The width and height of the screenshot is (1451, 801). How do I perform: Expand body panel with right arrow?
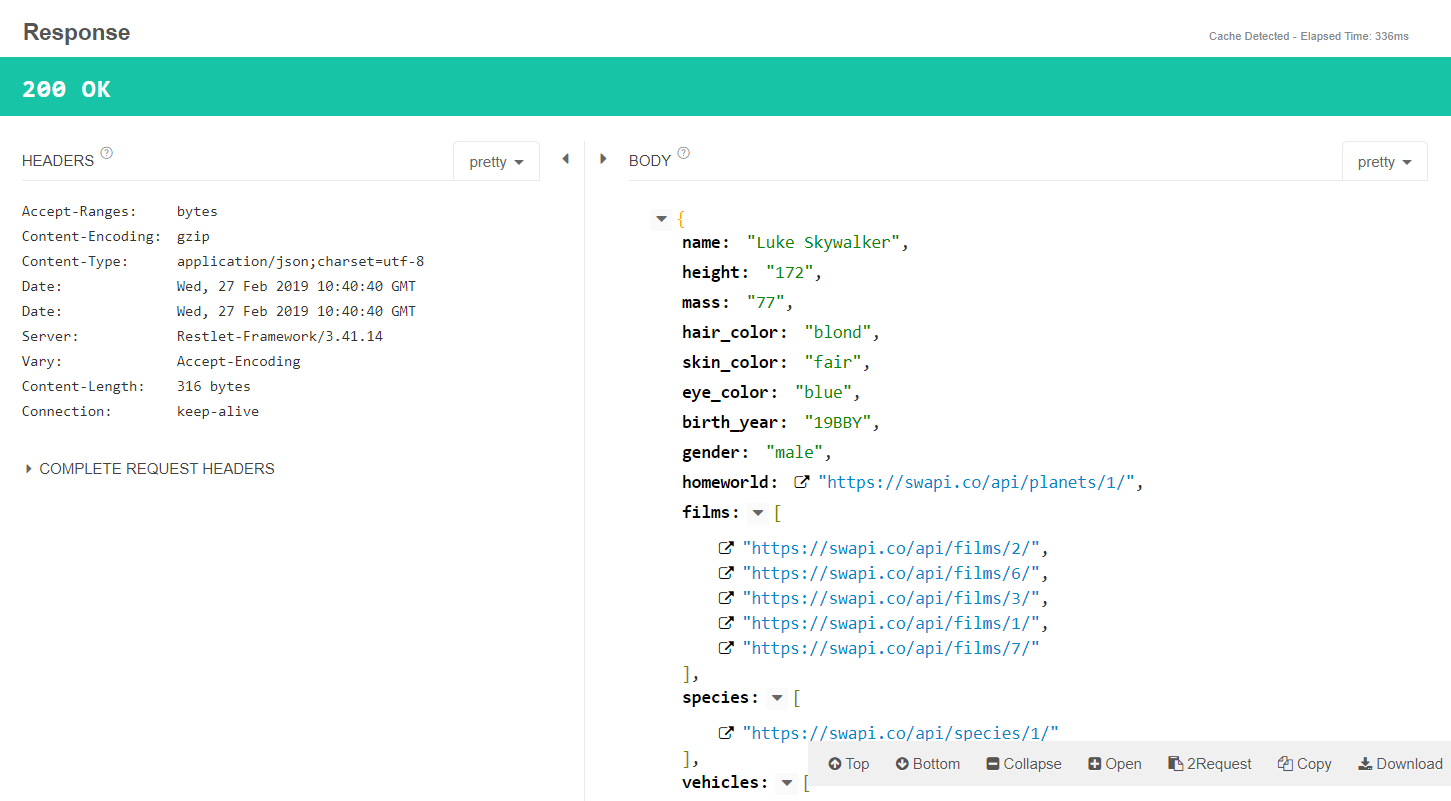pos(603,159)
